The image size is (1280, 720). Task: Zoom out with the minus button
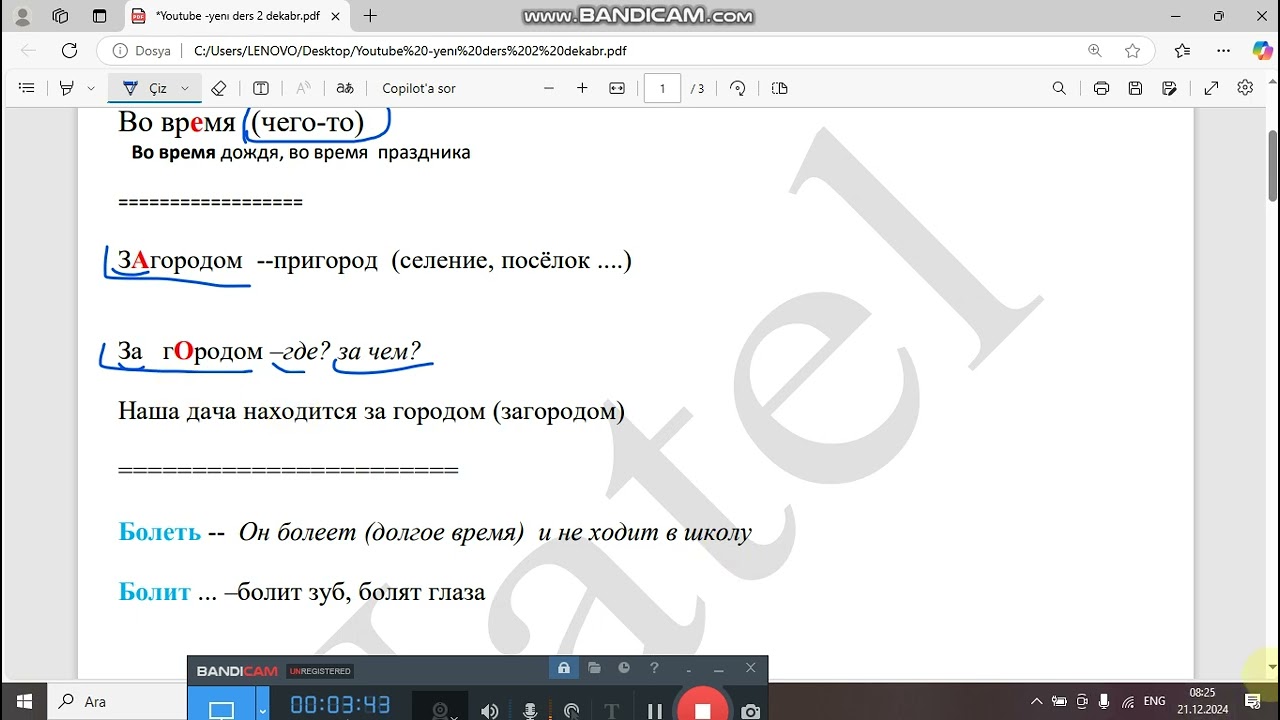coord(549,88)
